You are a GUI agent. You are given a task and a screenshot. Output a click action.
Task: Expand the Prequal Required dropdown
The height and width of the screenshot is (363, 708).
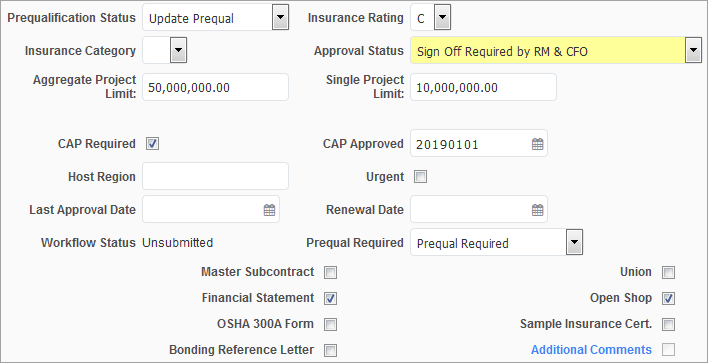click(x=574, y=242)
